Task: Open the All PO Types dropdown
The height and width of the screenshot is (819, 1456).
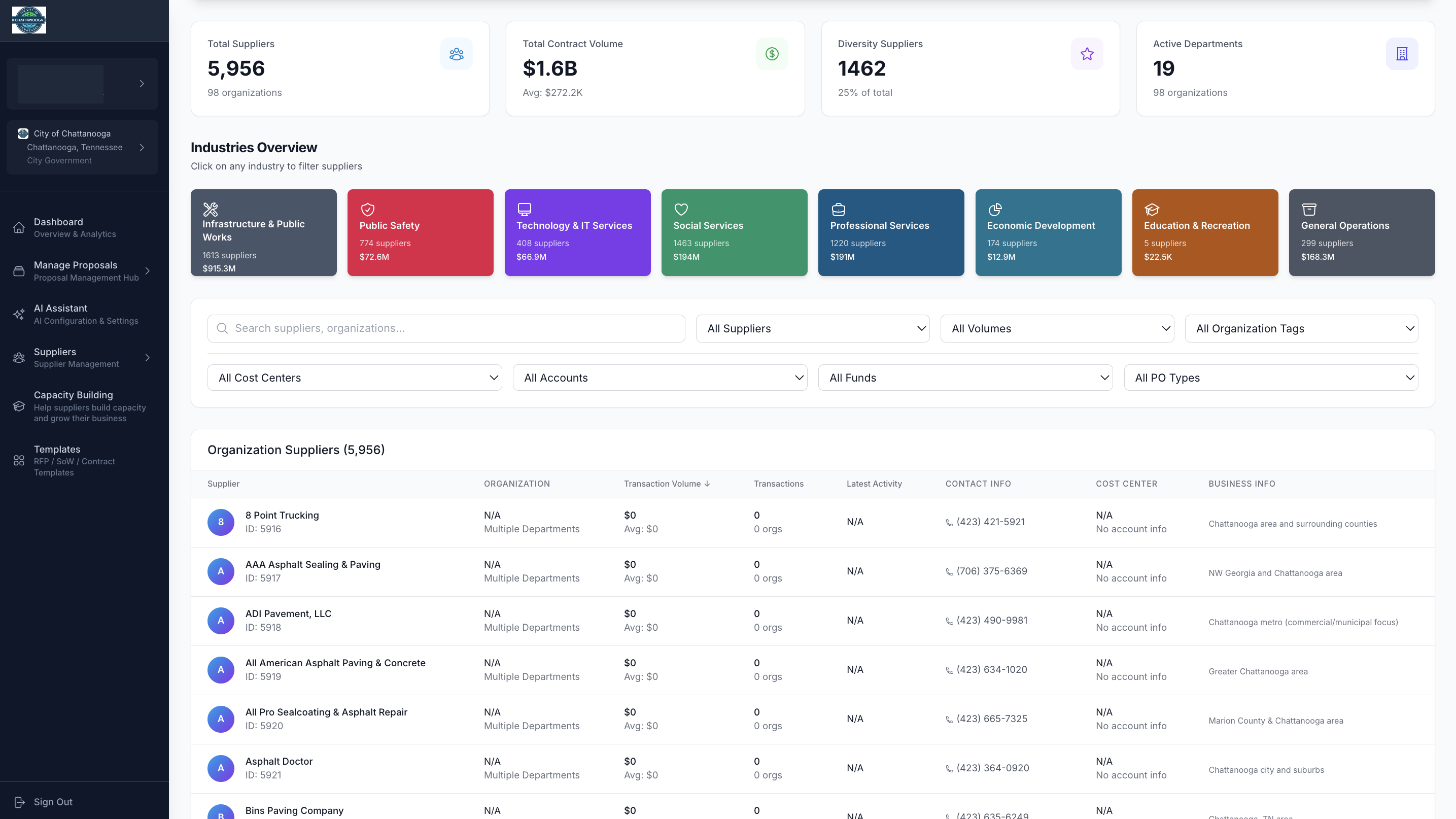Action: tap(1271, 378)
